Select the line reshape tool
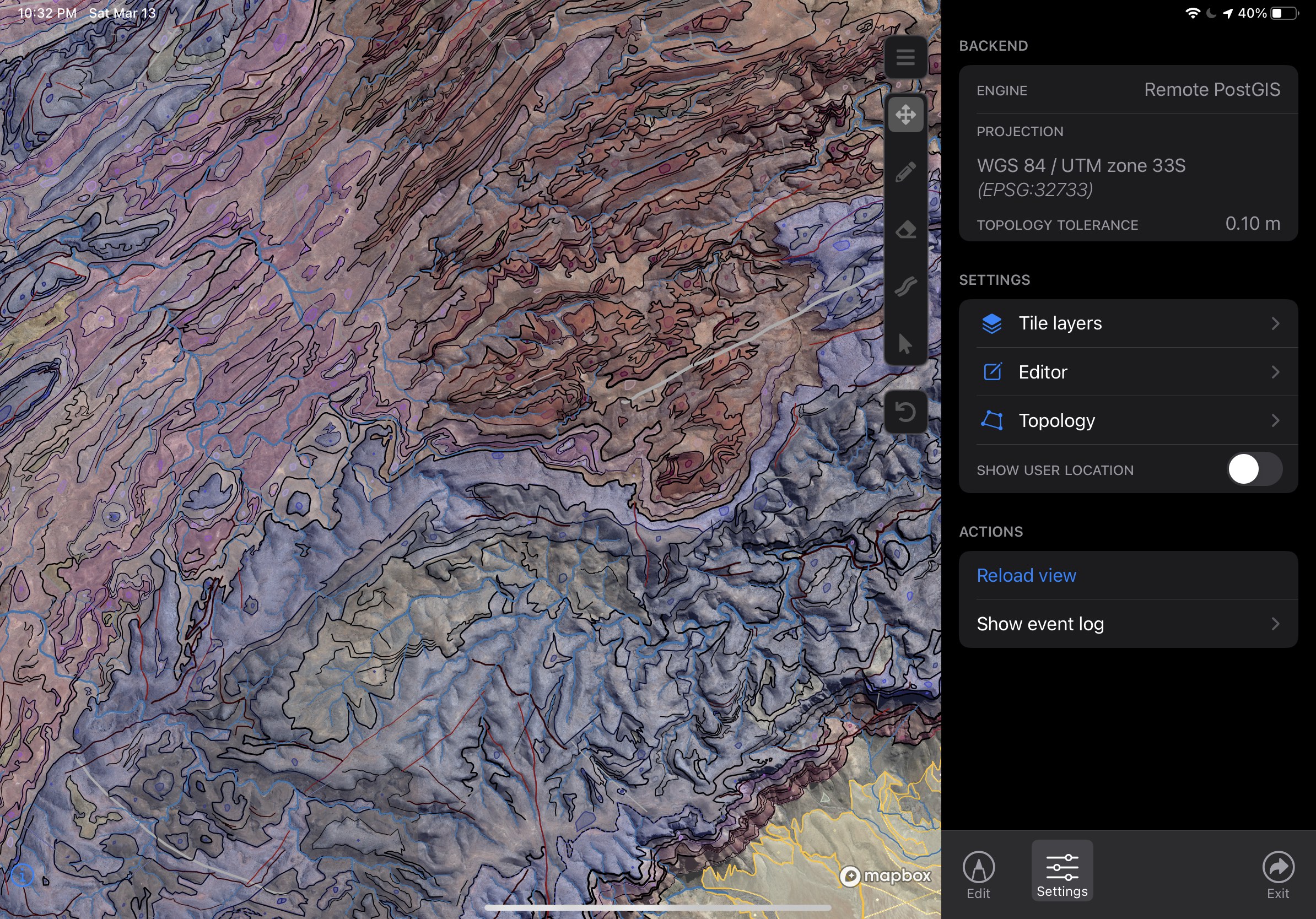 (x=905, y=286)
